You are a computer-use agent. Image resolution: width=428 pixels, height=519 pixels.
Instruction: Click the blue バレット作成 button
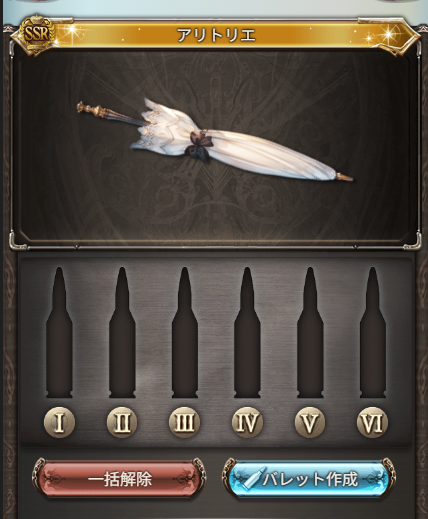coord(309,479)
